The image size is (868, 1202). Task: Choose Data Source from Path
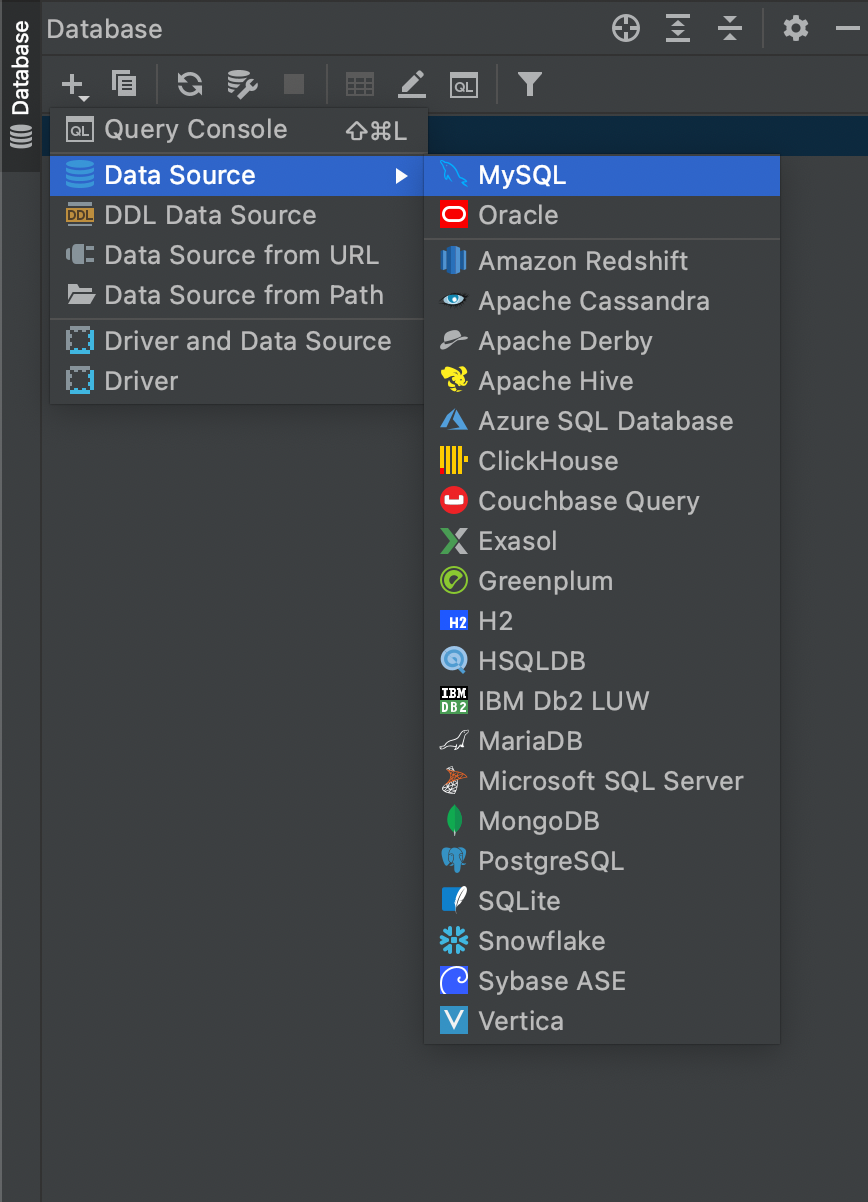239,295
